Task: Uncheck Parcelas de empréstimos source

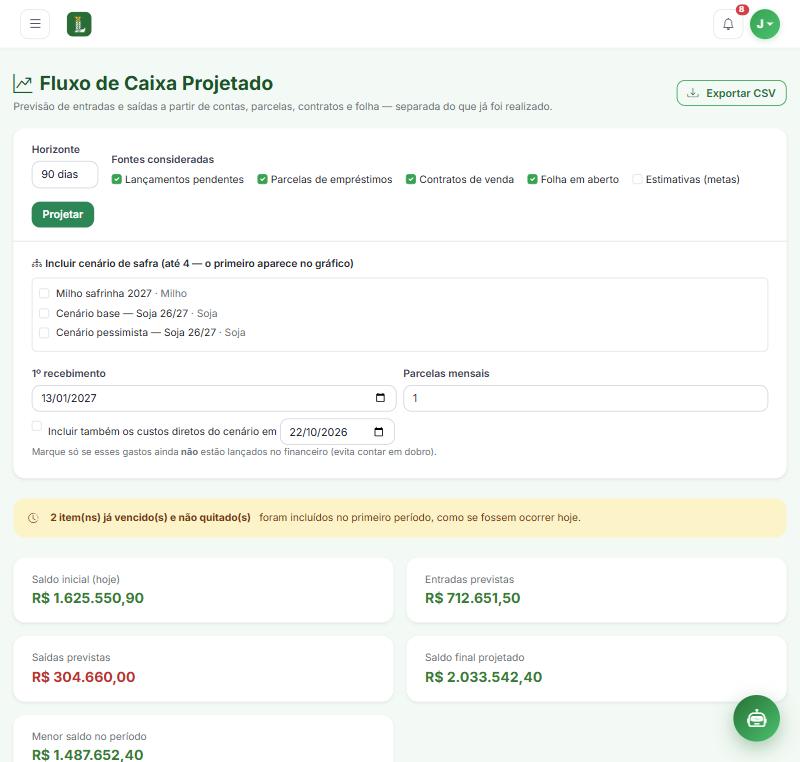Action: (262, 180)
